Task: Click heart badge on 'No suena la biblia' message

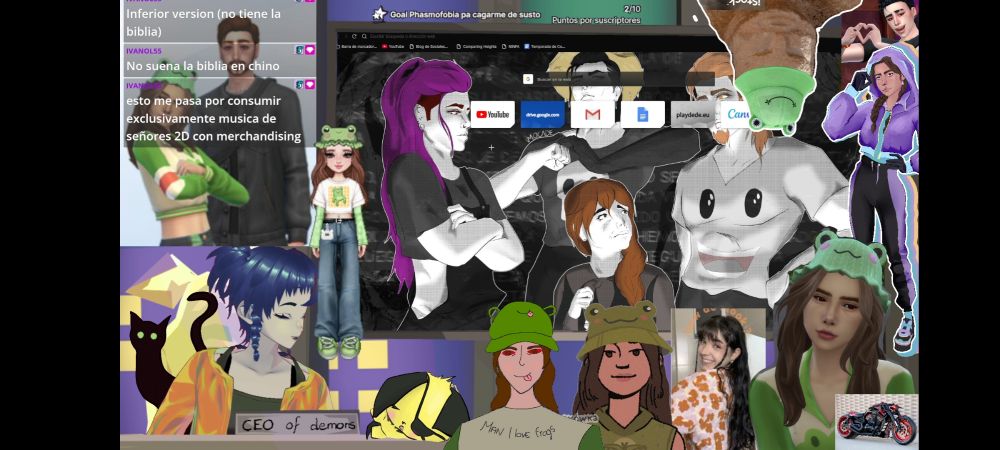Action: click(309, 50)
